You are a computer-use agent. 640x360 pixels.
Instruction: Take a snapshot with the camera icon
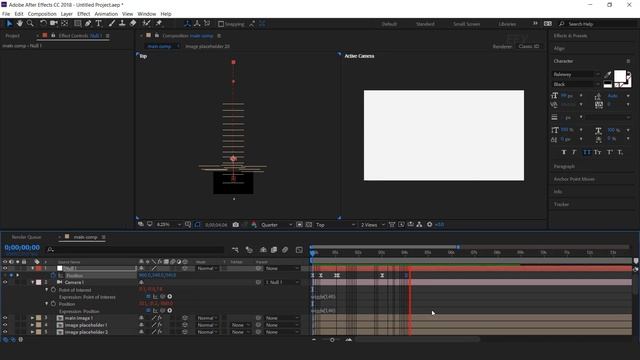(236, 224)
